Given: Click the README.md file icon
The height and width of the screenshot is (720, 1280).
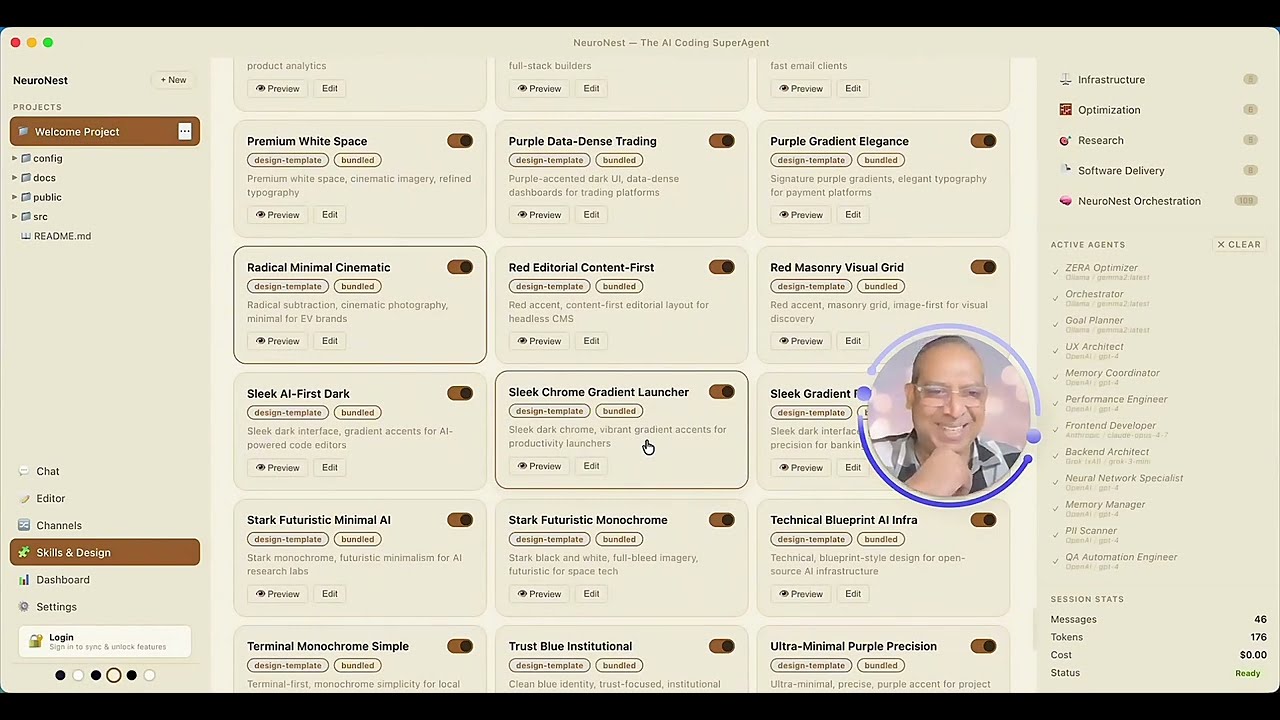Looking at the screenshot, I should (26, 236).
